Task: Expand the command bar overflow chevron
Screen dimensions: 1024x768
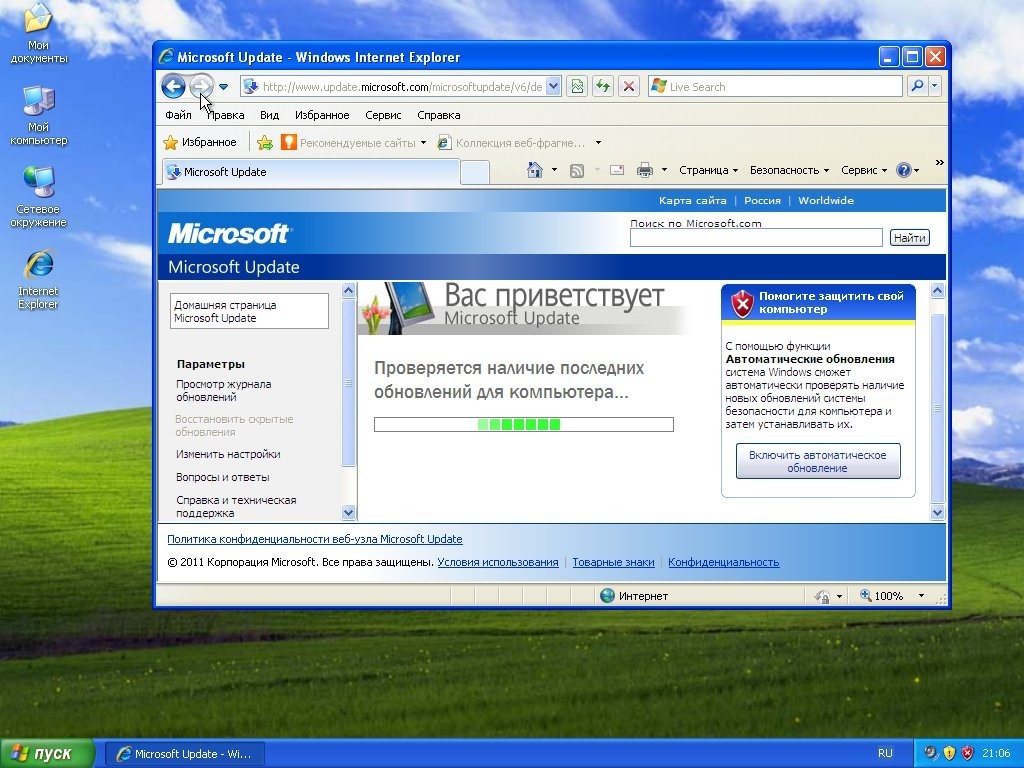Action: tap(939, 163)
